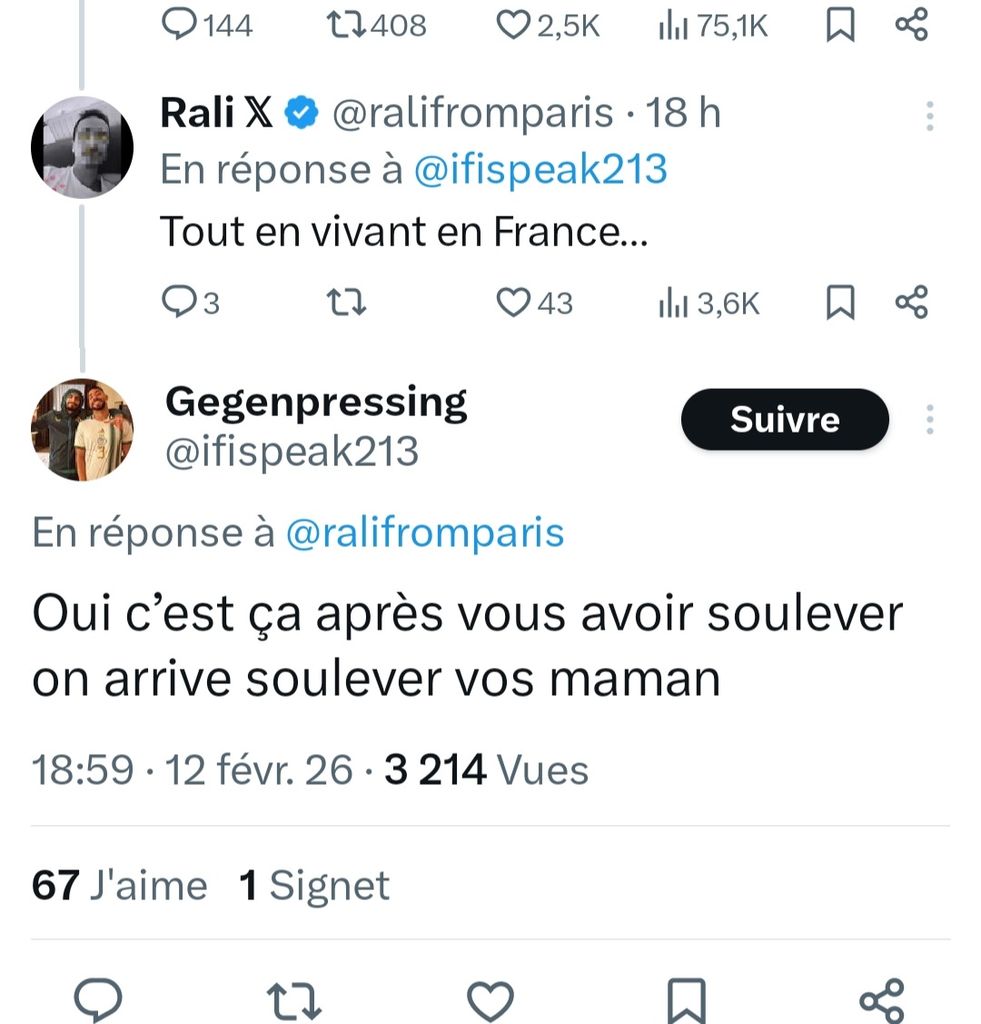The image size is (981, 1024).
Task: Bookmark Rali's reply tweet
Action: pyautogui.click(x=840, y=302)
